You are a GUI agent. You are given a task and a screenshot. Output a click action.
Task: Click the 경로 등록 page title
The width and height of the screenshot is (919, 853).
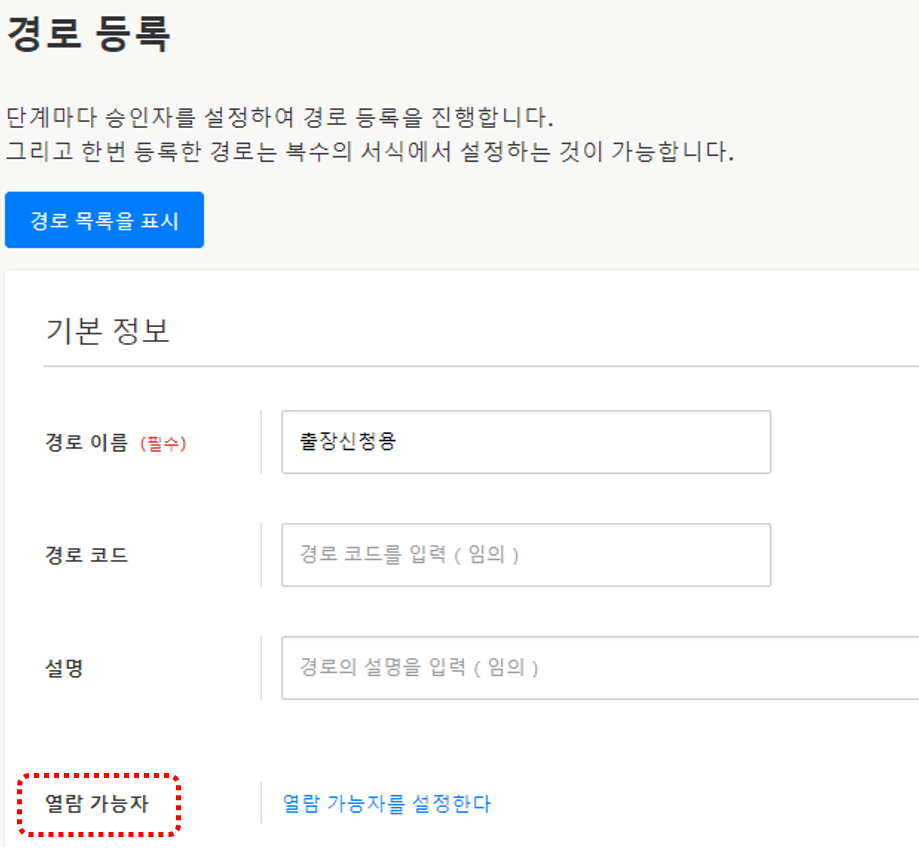(x=89, y=35)
